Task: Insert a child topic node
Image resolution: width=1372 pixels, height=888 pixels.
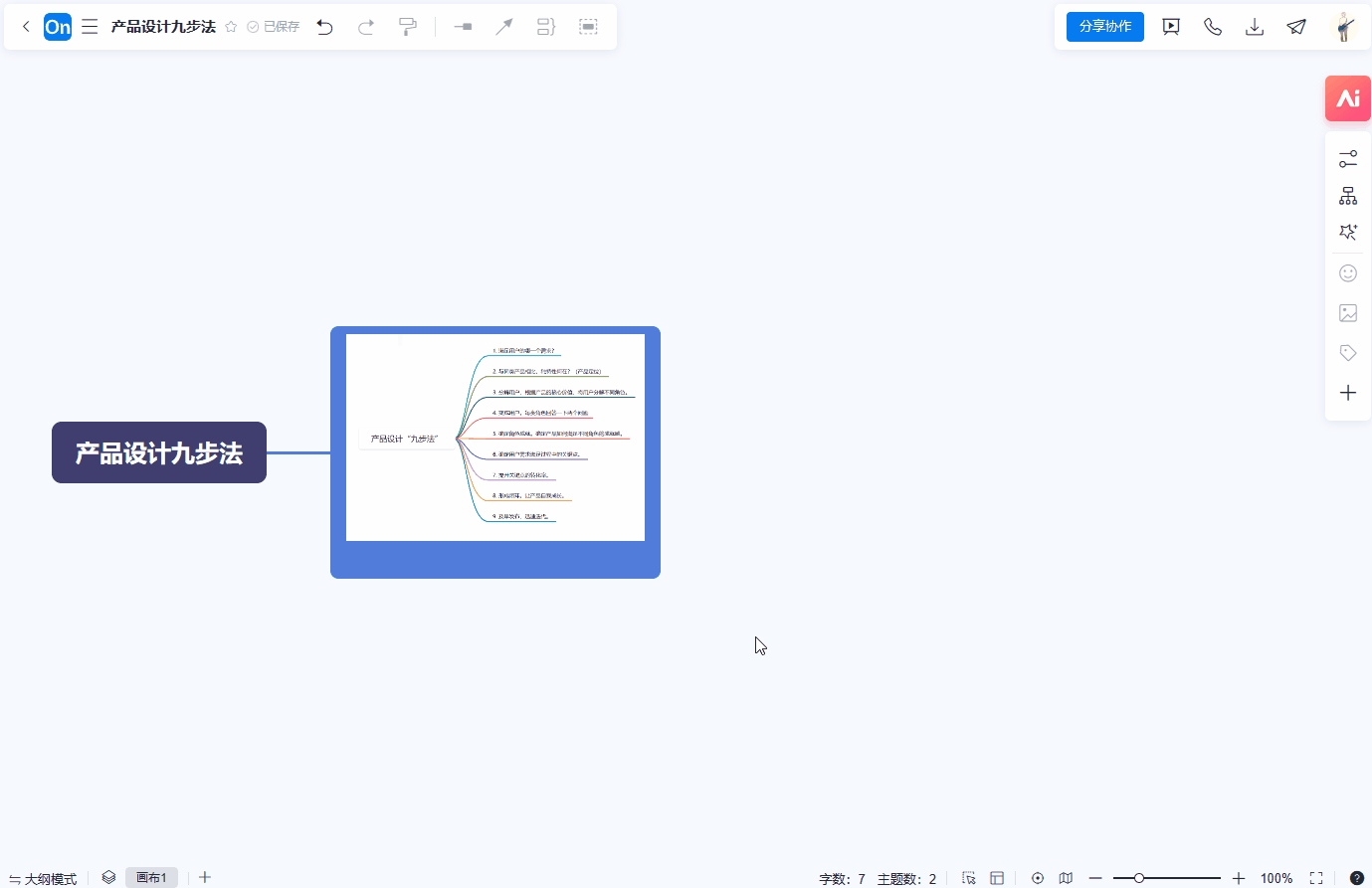Action: [463, 27]
